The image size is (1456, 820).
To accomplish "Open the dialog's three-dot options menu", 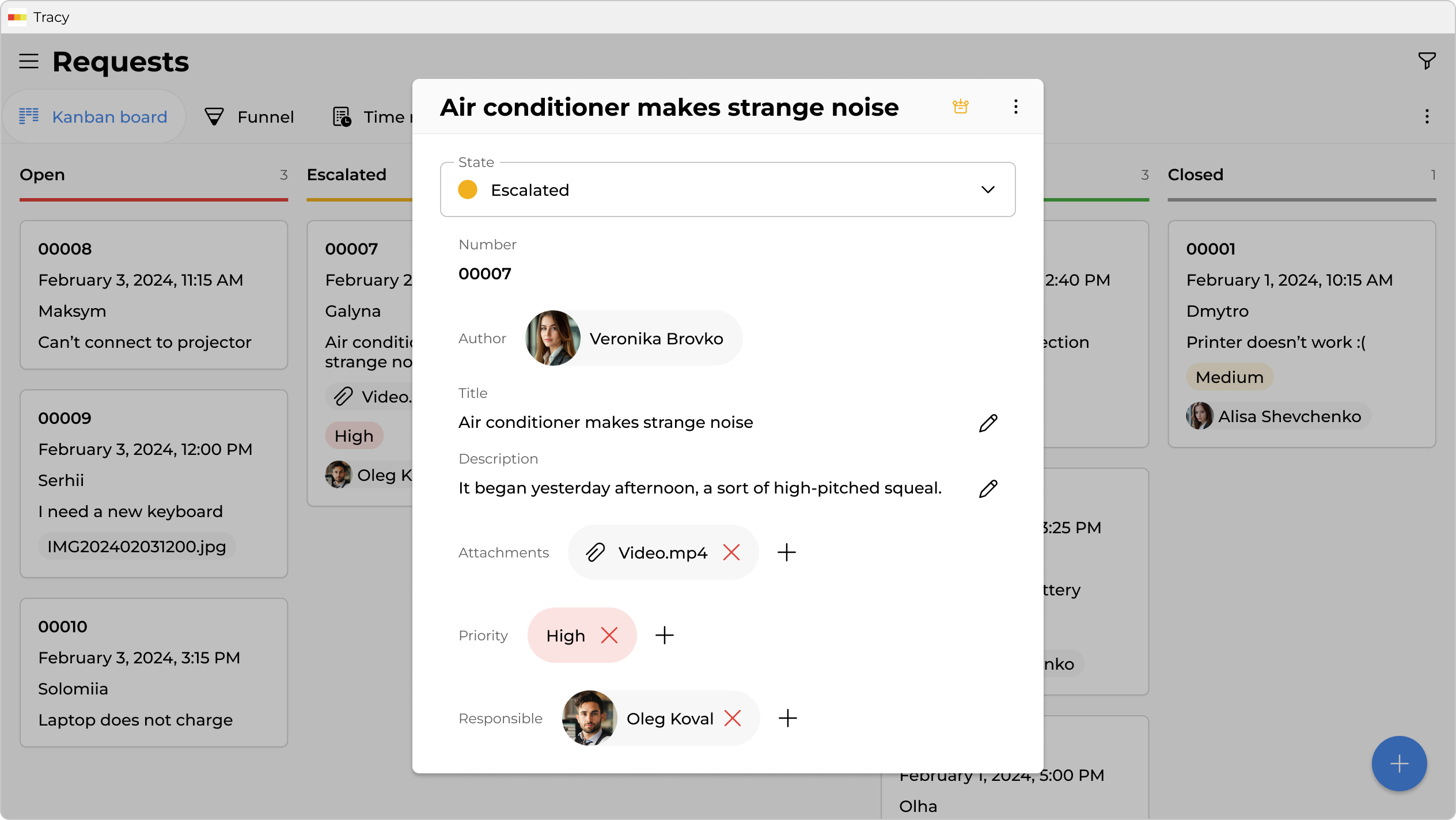I will tap(1015, 107).
